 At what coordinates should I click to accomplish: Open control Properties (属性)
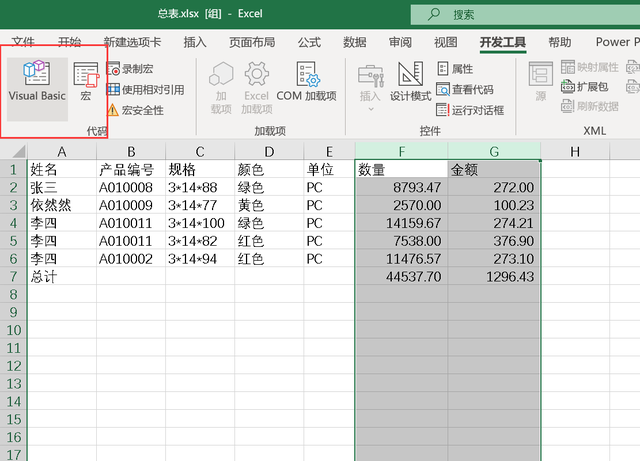[455, 69]
